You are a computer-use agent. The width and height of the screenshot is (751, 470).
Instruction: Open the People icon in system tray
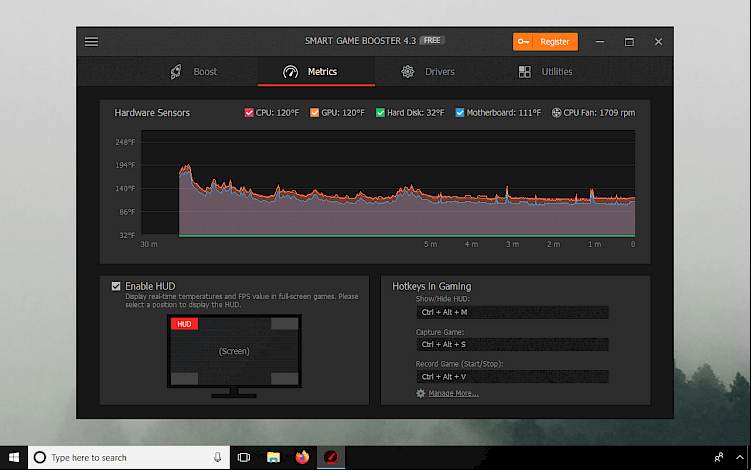[718, 458]
